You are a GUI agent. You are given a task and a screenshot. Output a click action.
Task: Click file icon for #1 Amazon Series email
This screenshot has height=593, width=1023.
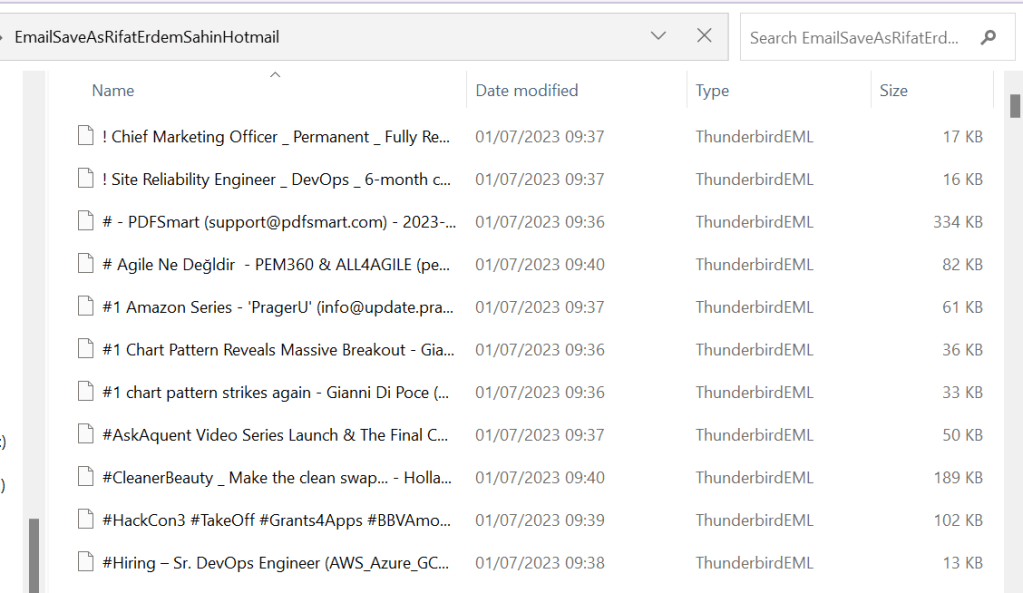[x=85, y=306]
